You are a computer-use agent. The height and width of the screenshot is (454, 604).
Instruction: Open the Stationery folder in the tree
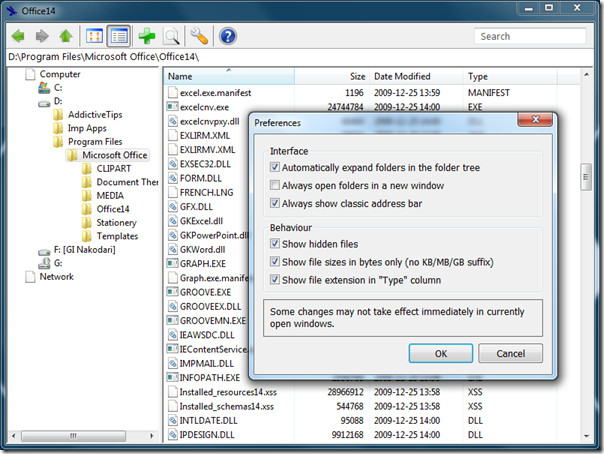tap(116, 223)
